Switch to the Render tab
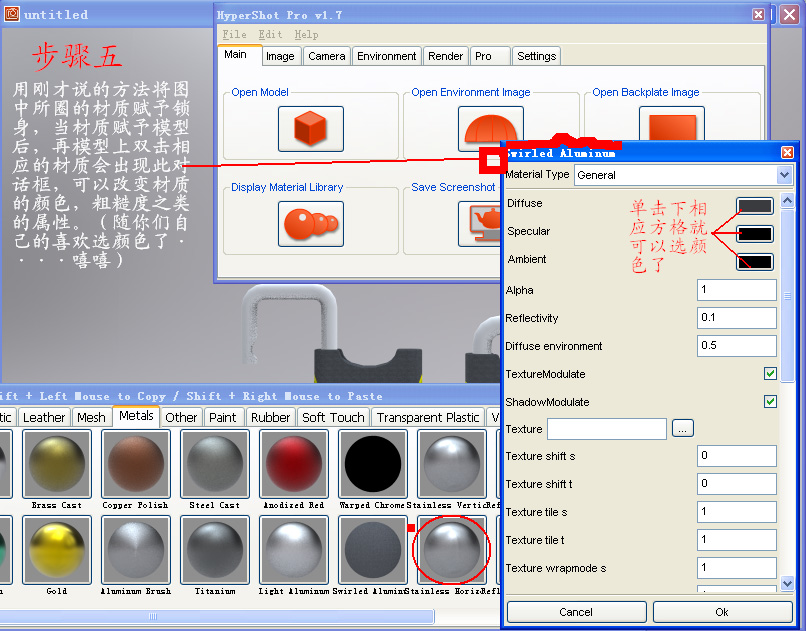 point(446,56)
